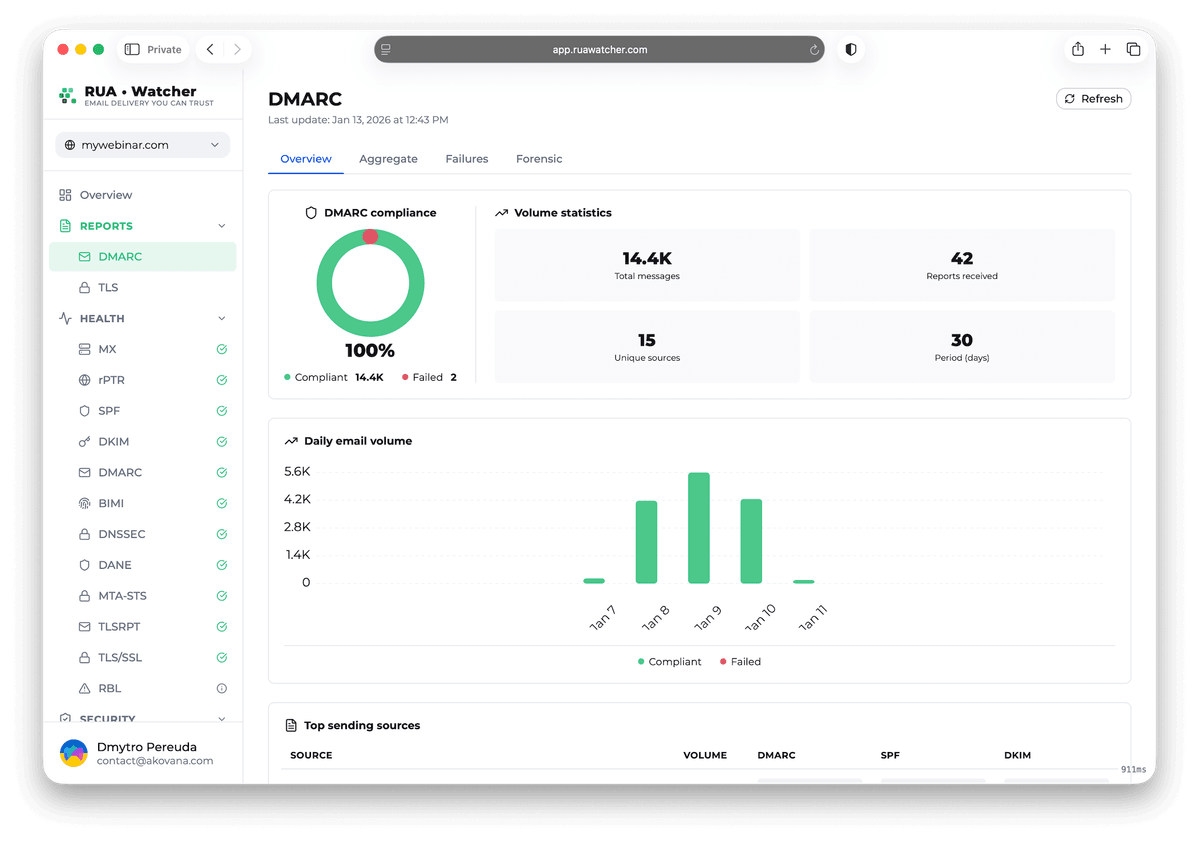1199x841 pixels.
Task: Click the app.ruawatcher.com address bar
Action: pyautogui.click(x=600, y=50)
